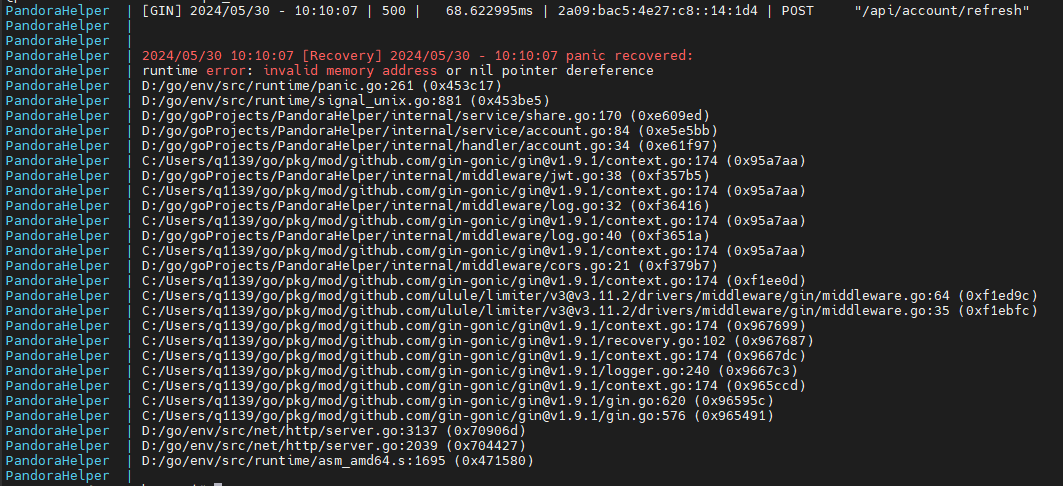
Task: Click the gin.go:620 stack line
Action: click(x=458, y=400)
